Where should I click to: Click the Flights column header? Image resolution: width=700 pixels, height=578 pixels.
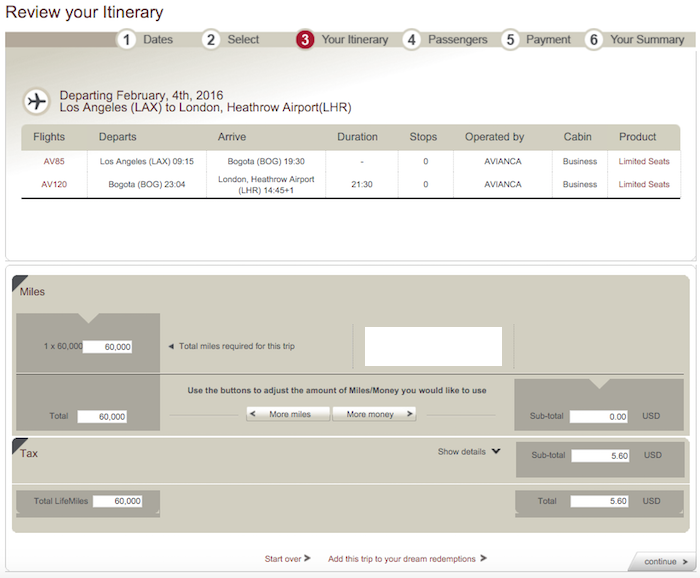pyautogui.click(x=49, y=137)
